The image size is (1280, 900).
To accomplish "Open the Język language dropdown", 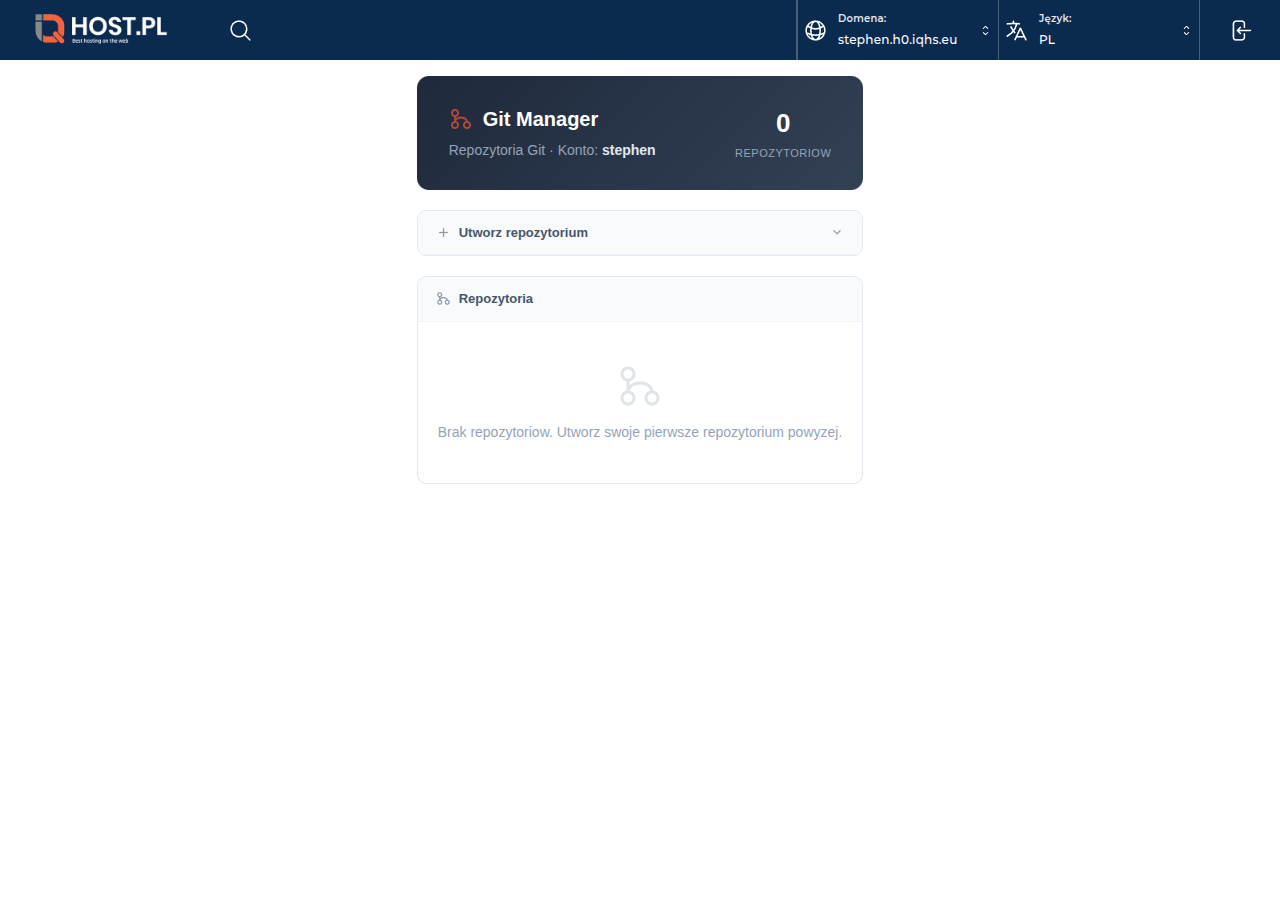I will coord(1187,31).
